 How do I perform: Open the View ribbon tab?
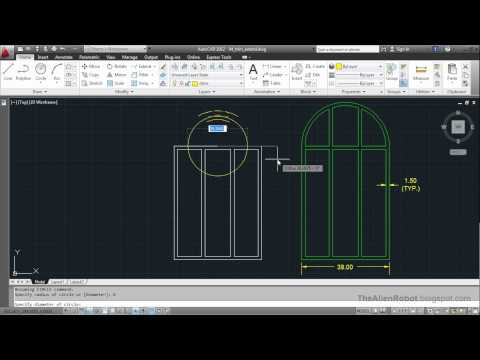[x=111, y=57]
